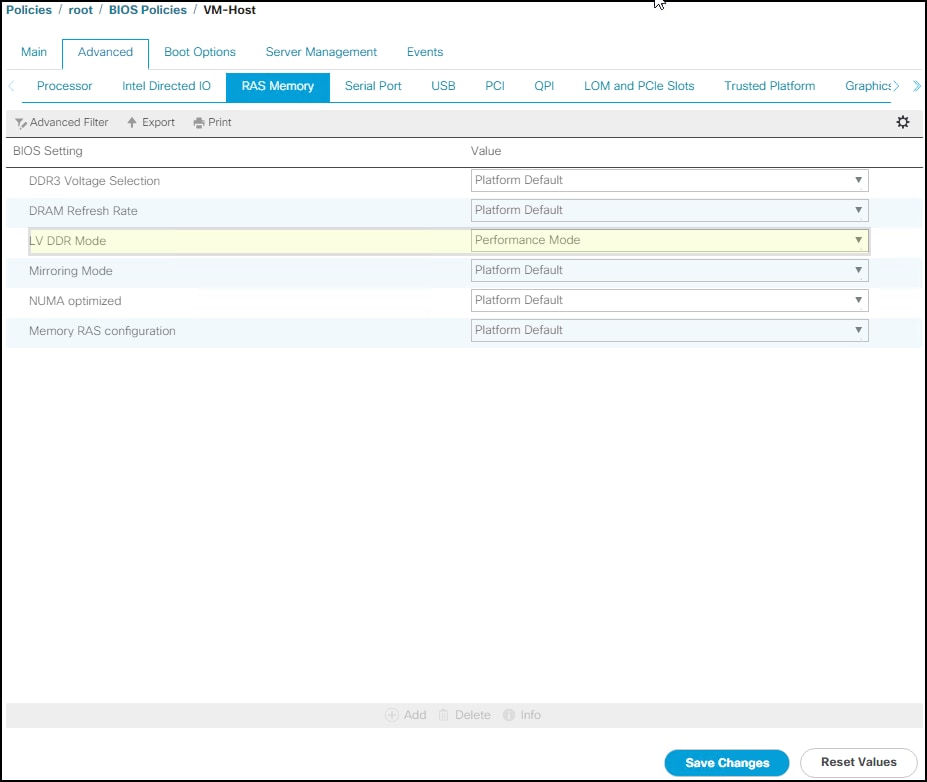Click the Save Changes button
The image size is (927, 782).
pos(726,762)
